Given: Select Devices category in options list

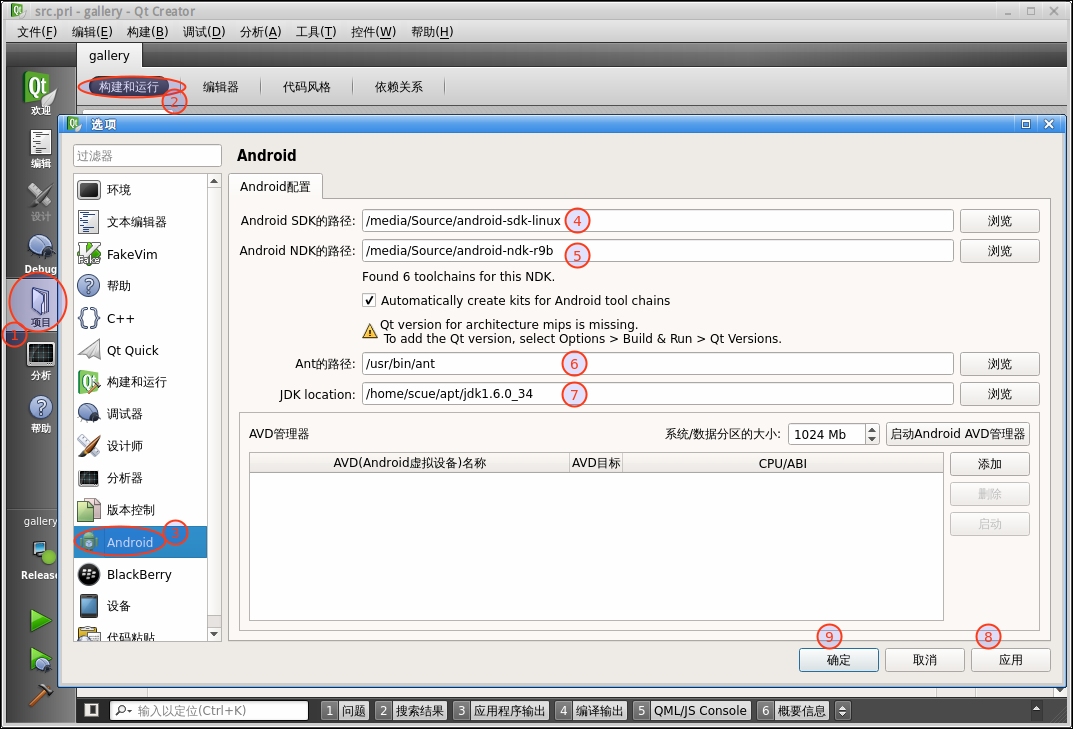Looking at the screenshot, I should [x=140, y=606].
